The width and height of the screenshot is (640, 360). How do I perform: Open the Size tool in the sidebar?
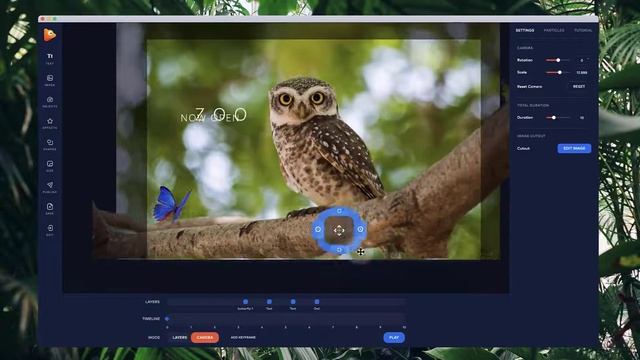pos(50,166)
